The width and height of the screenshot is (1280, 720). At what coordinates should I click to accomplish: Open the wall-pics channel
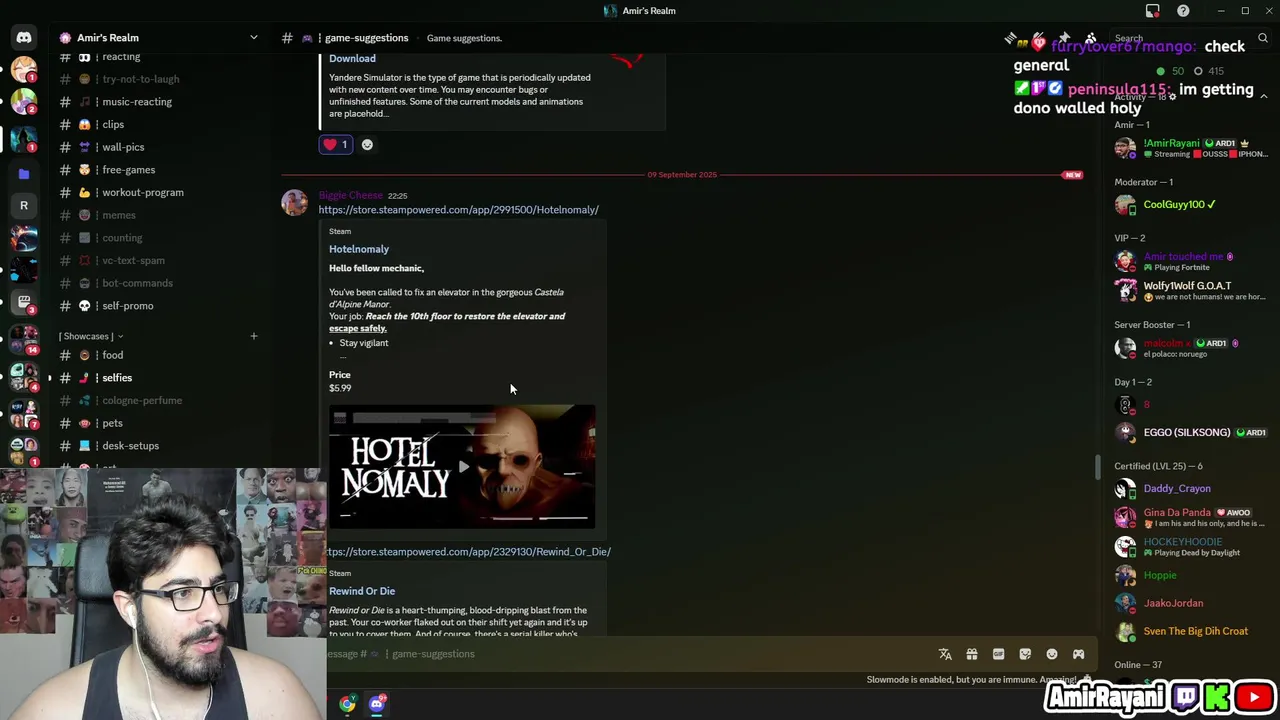pos(123,147)
